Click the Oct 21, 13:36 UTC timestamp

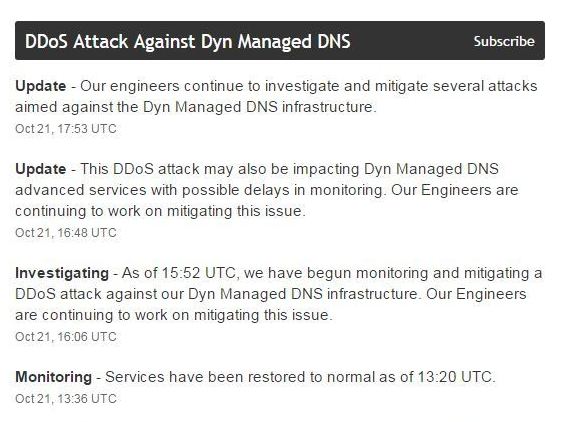point(66,399)
